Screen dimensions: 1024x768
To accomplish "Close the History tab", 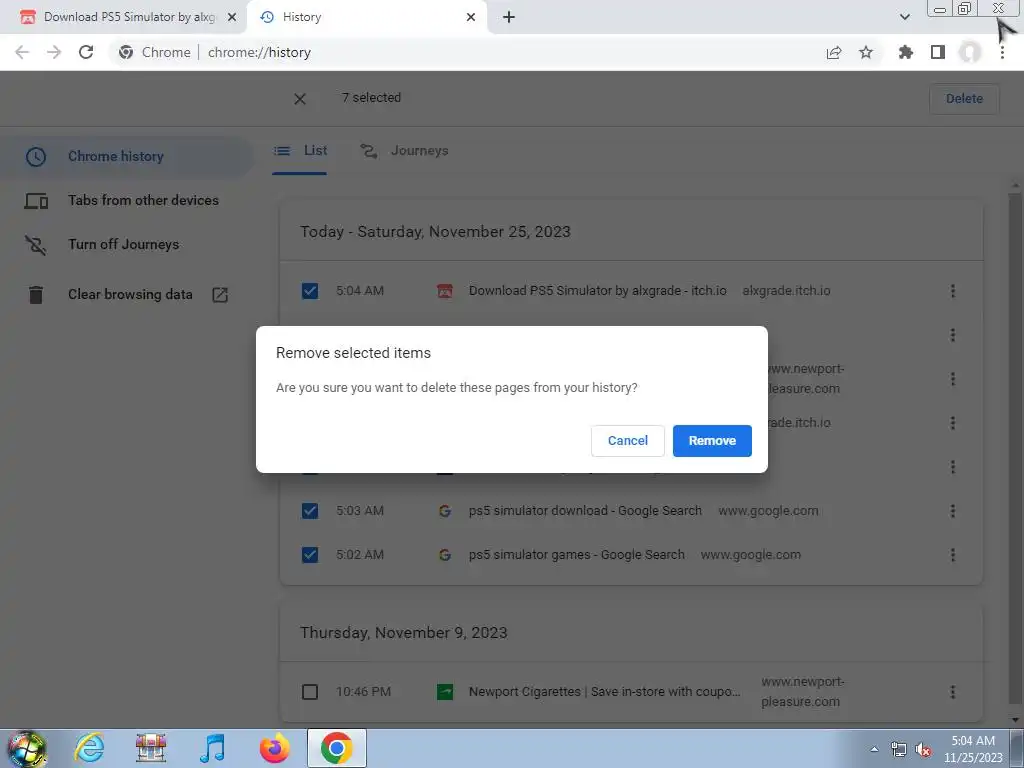I will (471, 17).
